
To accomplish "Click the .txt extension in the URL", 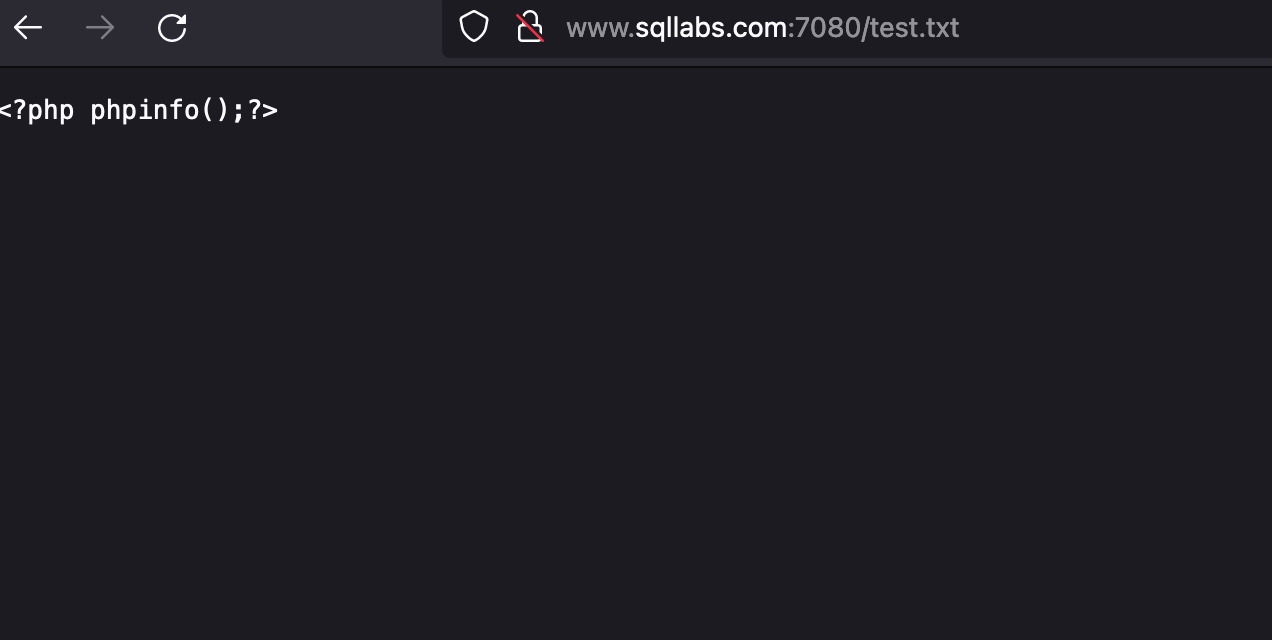I will (x=937, y=27).
